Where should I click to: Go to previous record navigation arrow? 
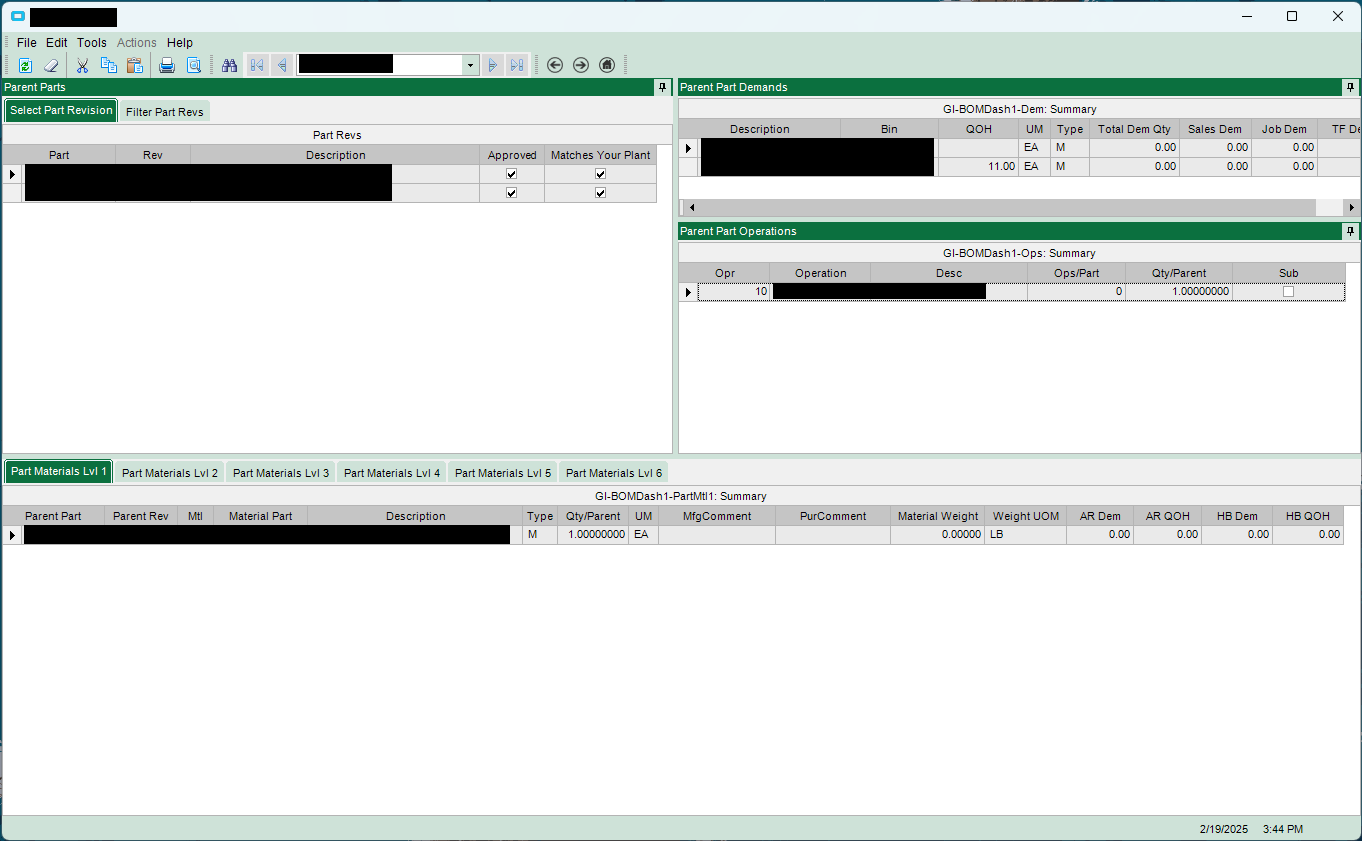(282, 65)
